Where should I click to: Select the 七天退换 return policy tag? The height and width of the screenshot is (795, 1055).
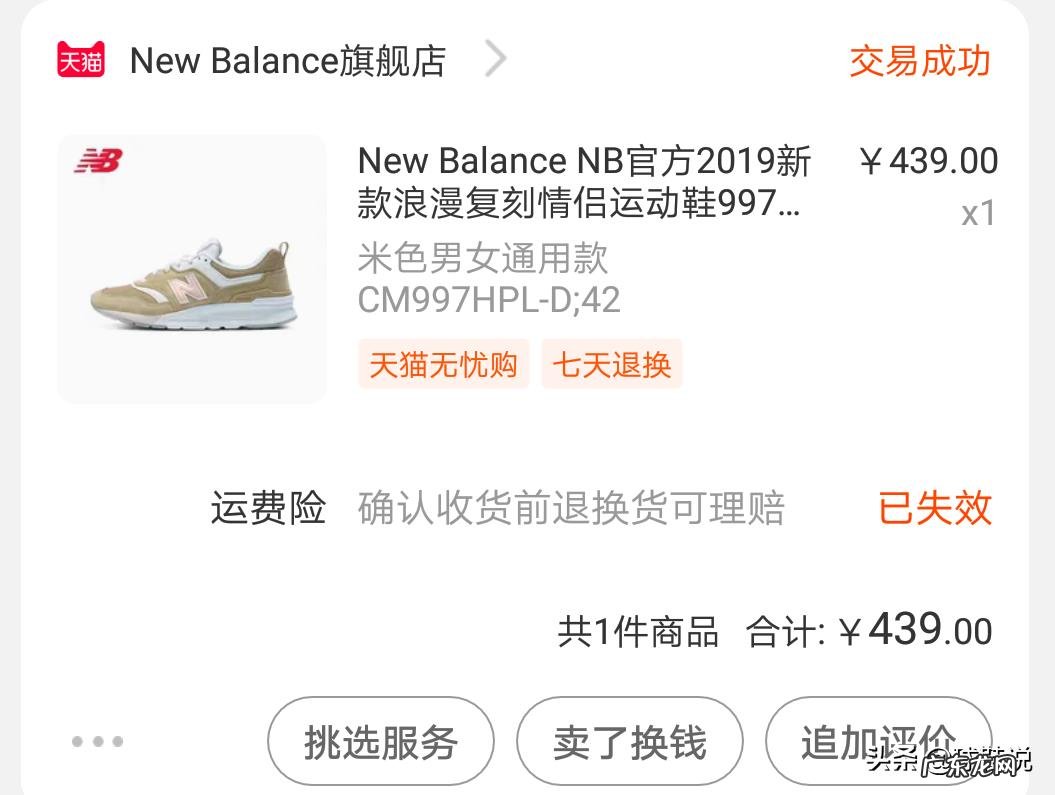click(611, 364)
